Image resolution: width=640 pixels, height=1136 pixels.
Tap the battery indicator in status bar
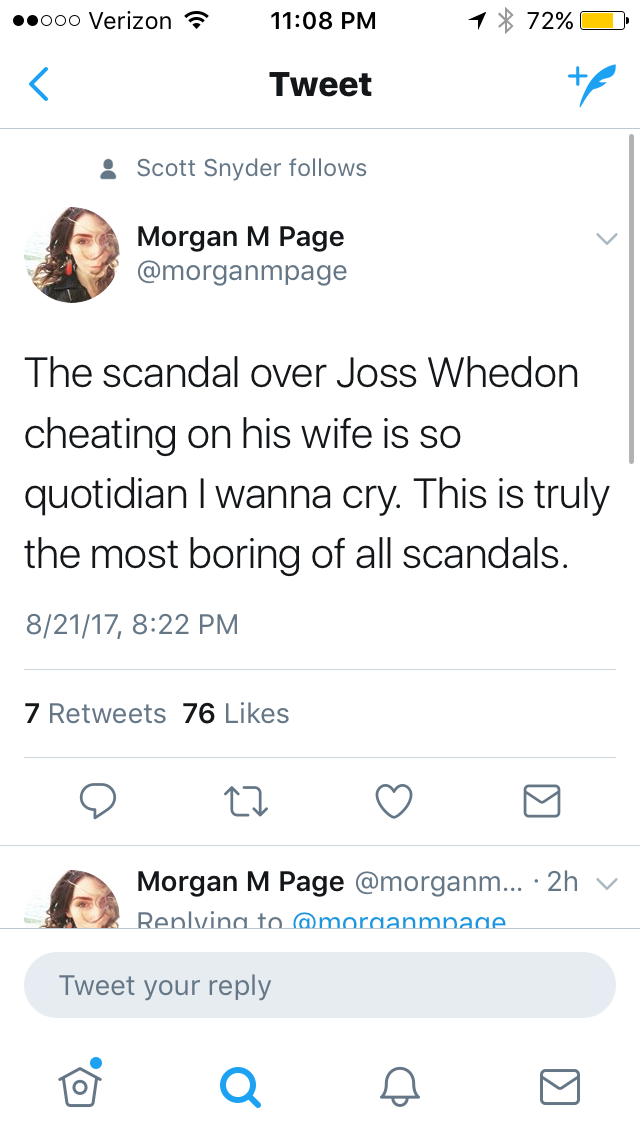[604, 21]
